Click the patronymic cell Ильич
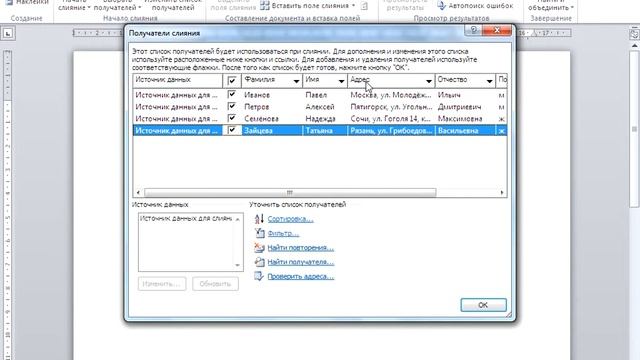Viewport: 640px width, 360px height. [x=449, y=95]
